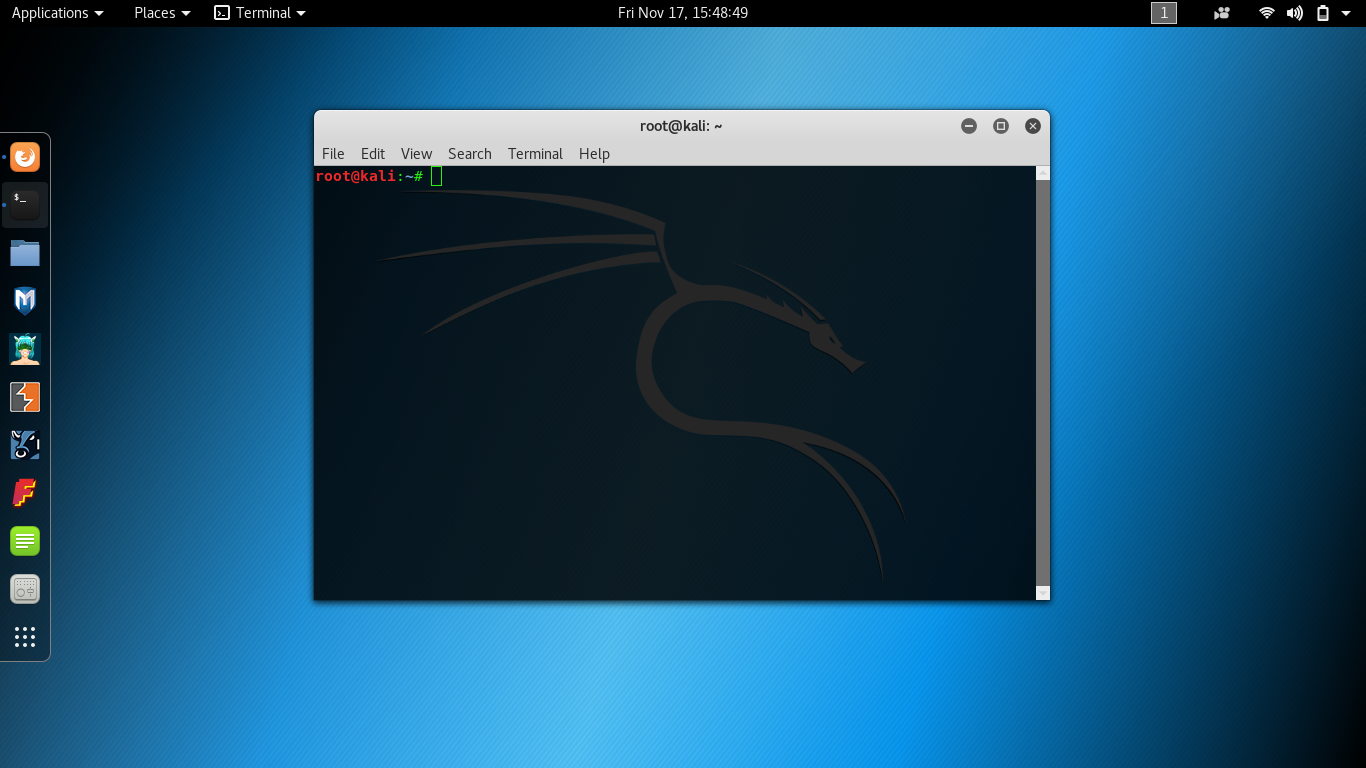Launch the red F Faraday icon
This screenshot has width=1366, height=768.
[x=25, y=493]
